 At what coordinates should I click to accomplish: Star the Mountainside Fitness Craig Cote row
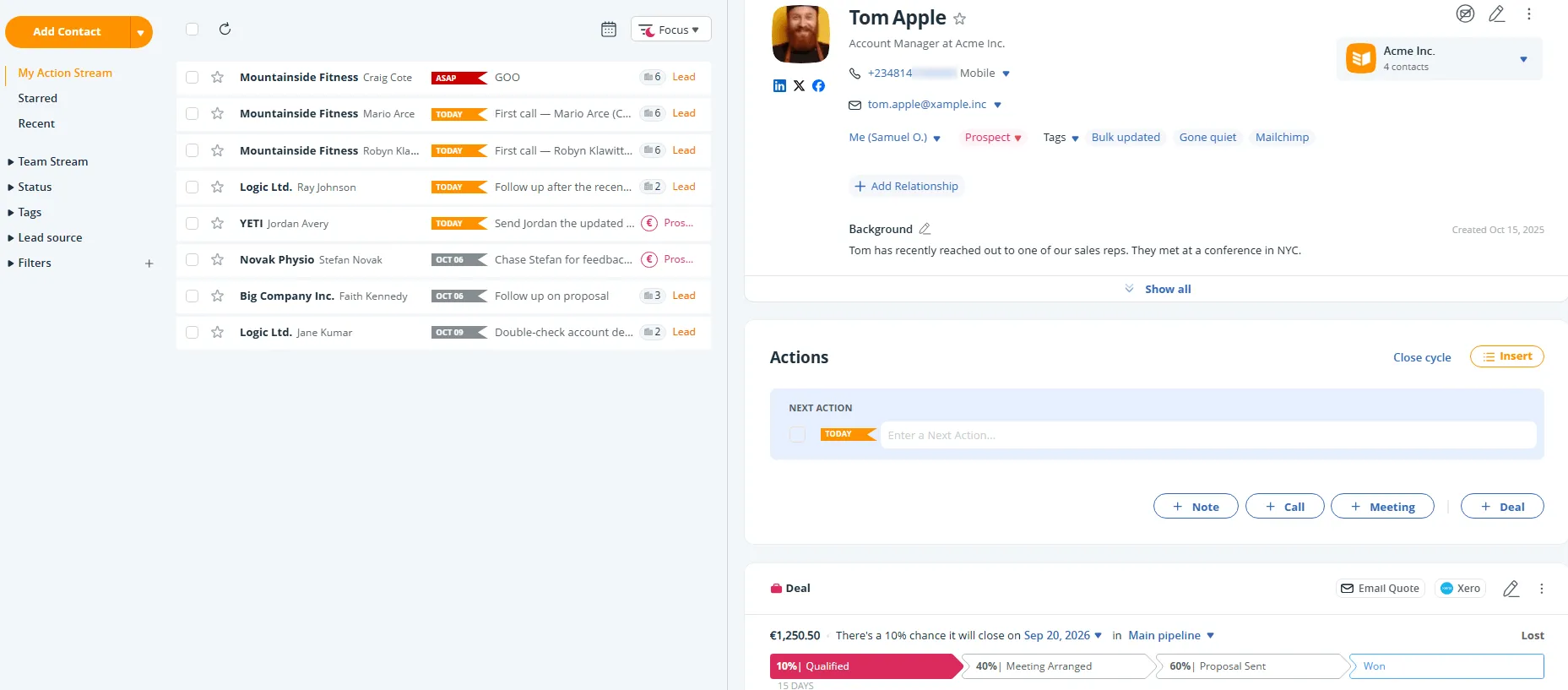pos(218,77)
